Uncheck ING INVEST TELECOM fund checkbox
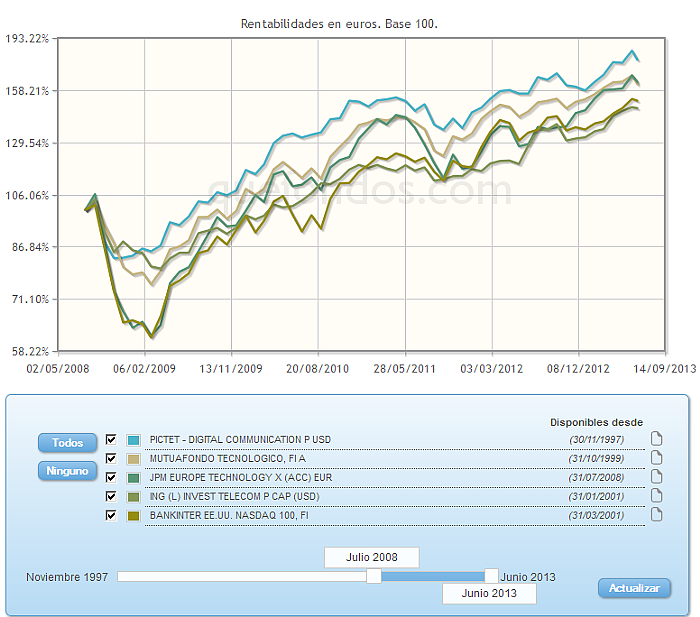This screenshot has height=617, width=700. (111, 496)
